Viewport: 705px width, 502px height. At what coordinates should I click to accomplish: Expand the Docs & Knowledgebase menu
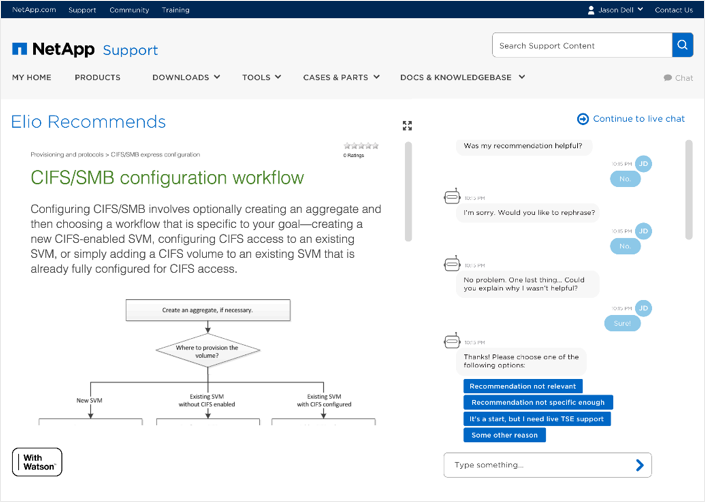(x=463, y=77)
